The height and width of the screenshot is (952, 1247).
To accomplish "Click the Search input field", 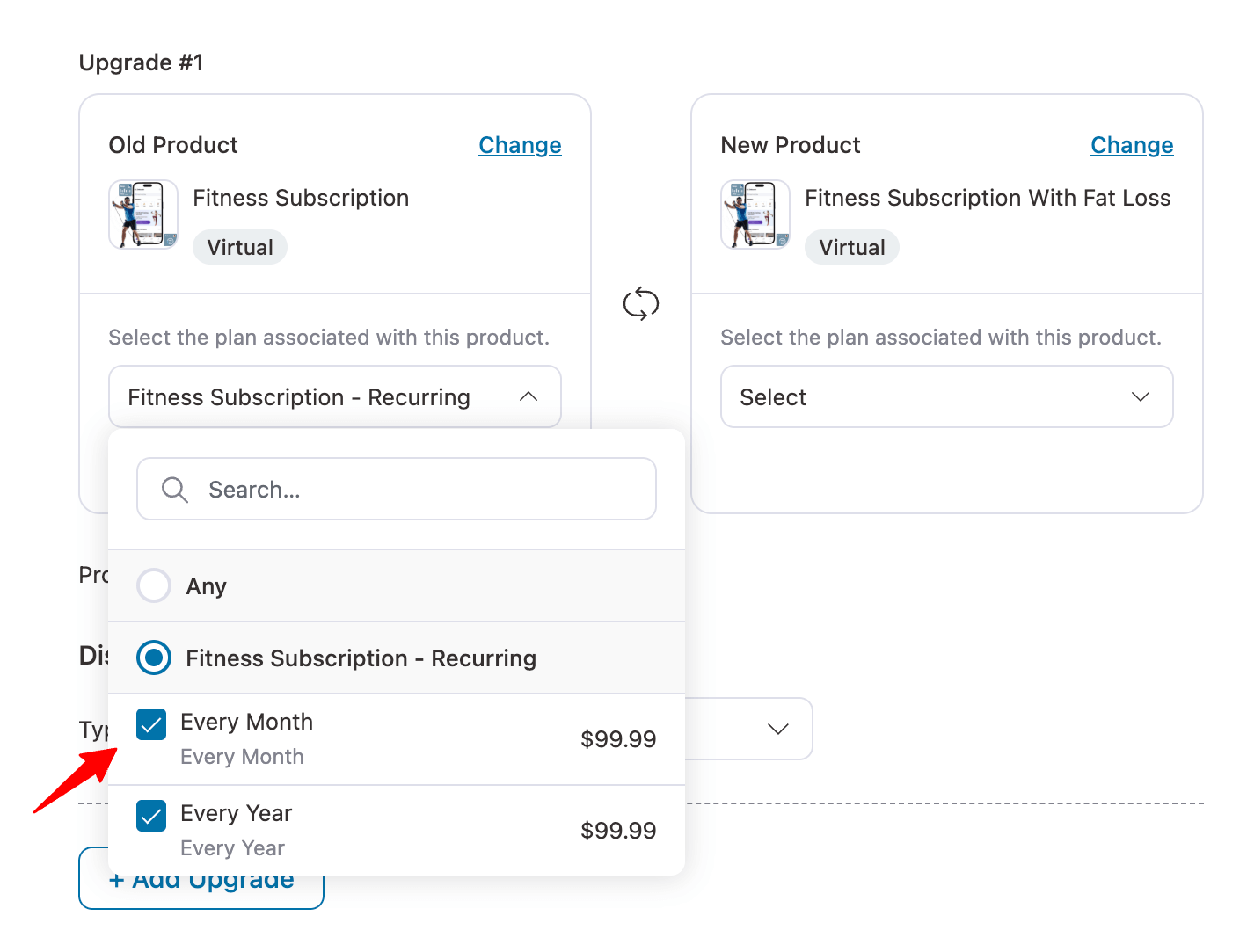I will pos(396,489).
